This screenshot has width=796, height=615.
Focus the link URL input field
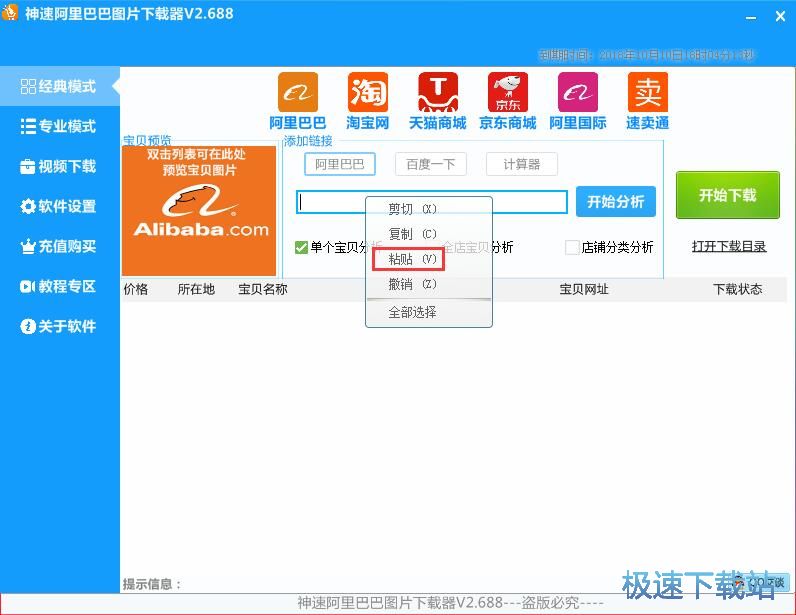(432, 202)
